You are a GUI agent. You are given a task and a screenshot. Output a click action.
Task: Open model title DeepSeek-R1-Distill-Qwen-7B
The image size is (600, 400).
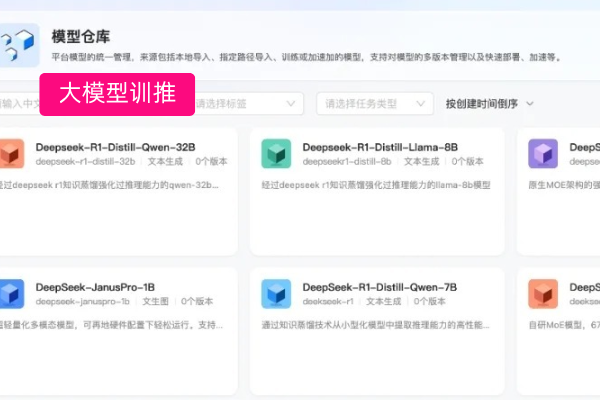380,287
